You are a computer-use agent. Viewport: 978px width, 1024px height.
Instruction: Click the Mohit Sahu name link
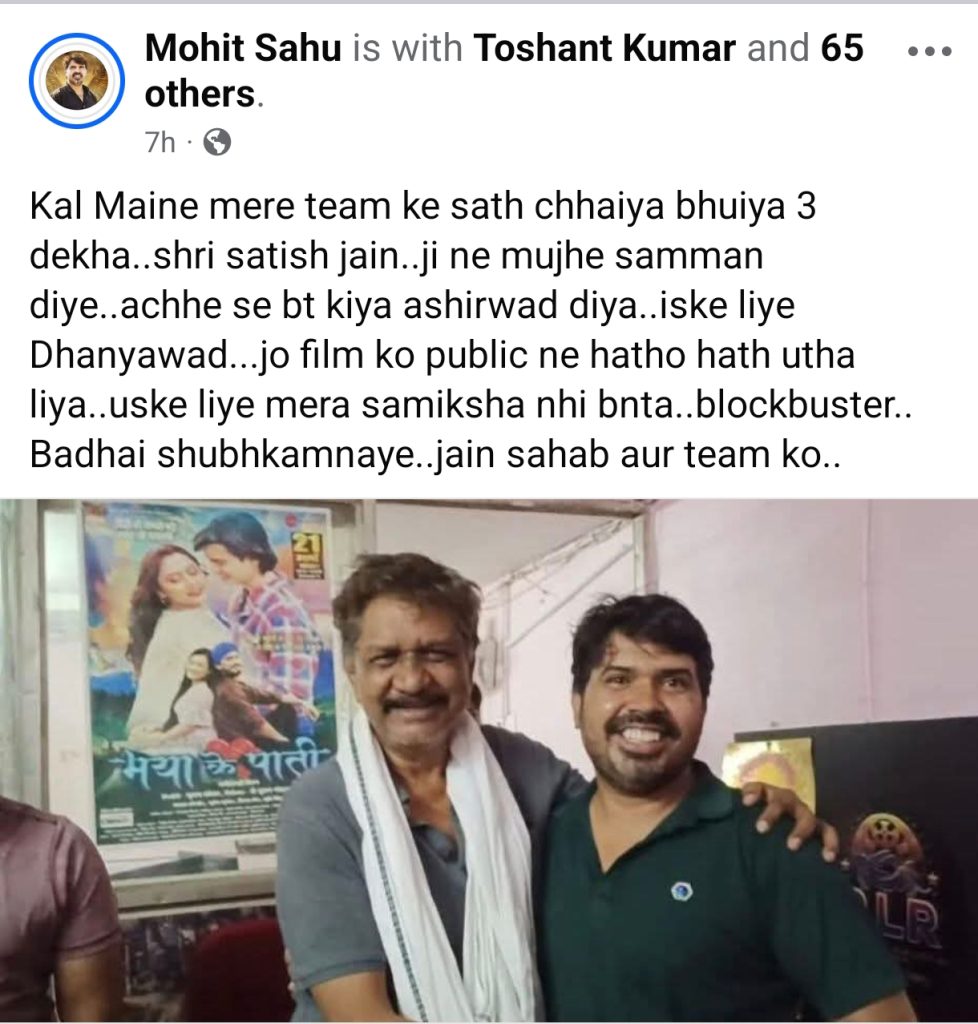click(243, 48)
